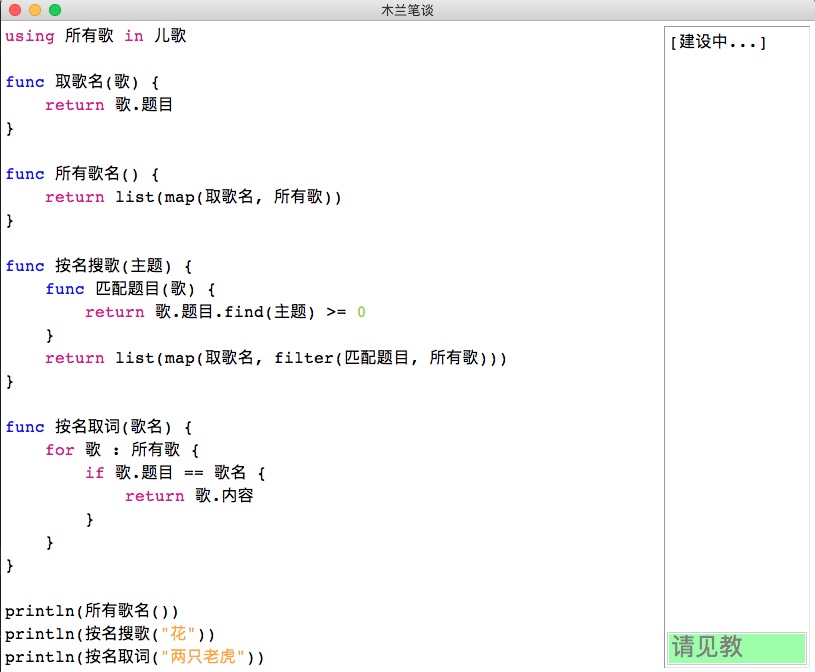815x672 pixels.
Task: Click the line 'func 匹配题目(歌) {'
Action: pos(130,288)
